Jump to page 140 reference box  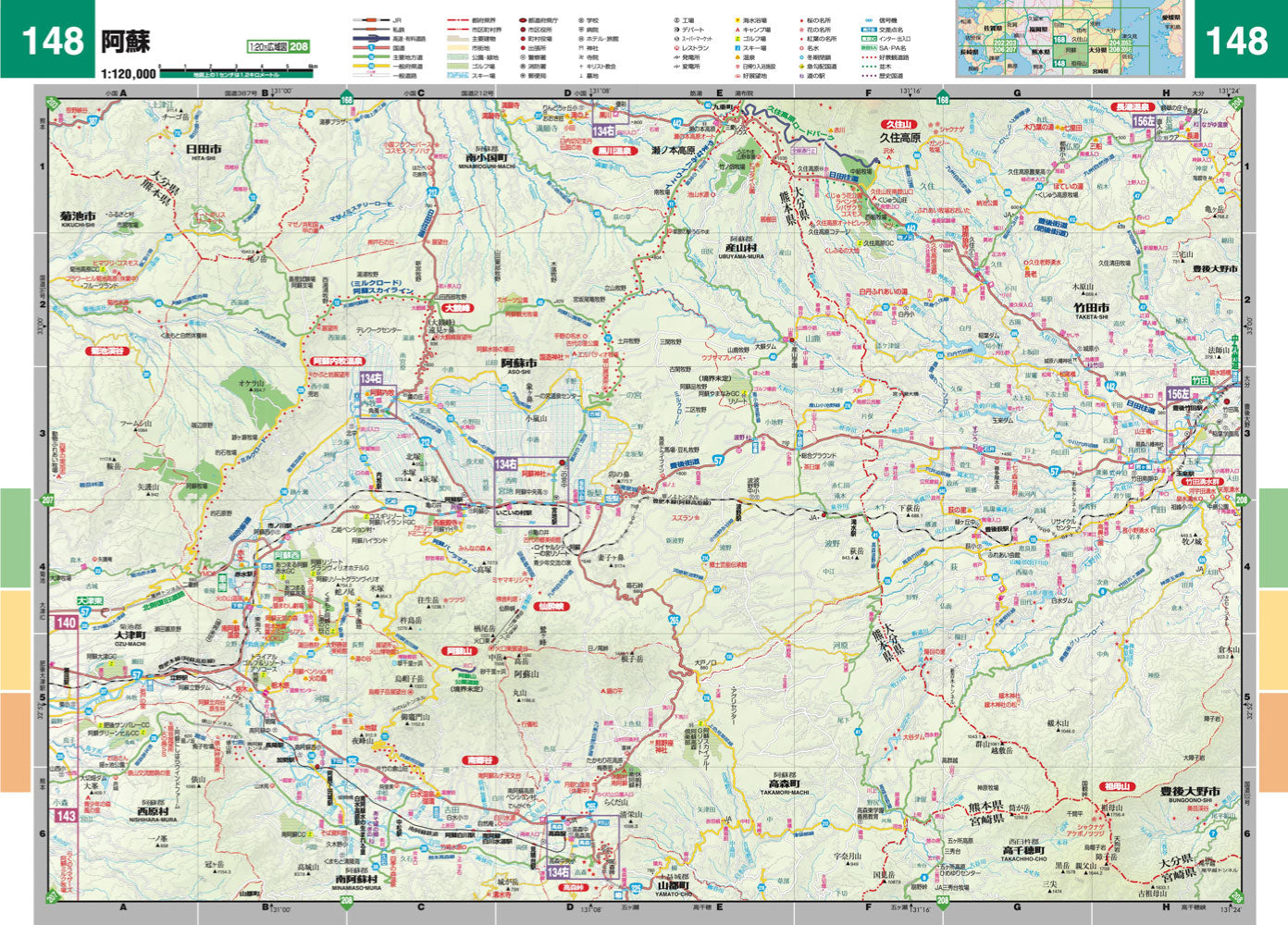[x=66, y=623]
